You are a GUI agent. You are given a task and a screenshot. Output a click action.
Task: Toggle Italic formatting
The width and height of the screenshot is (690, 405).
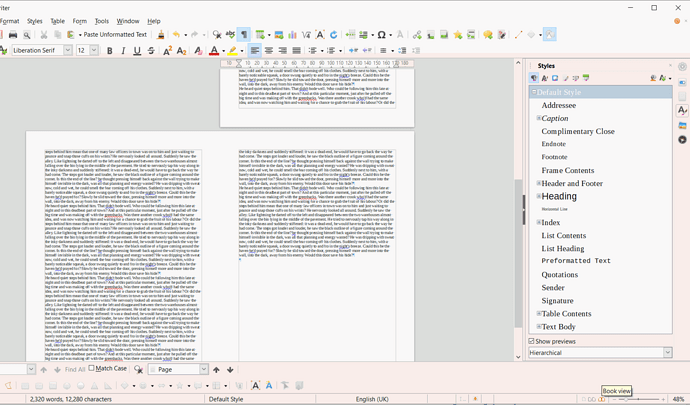pyautogui.click(x=123, y=51)
